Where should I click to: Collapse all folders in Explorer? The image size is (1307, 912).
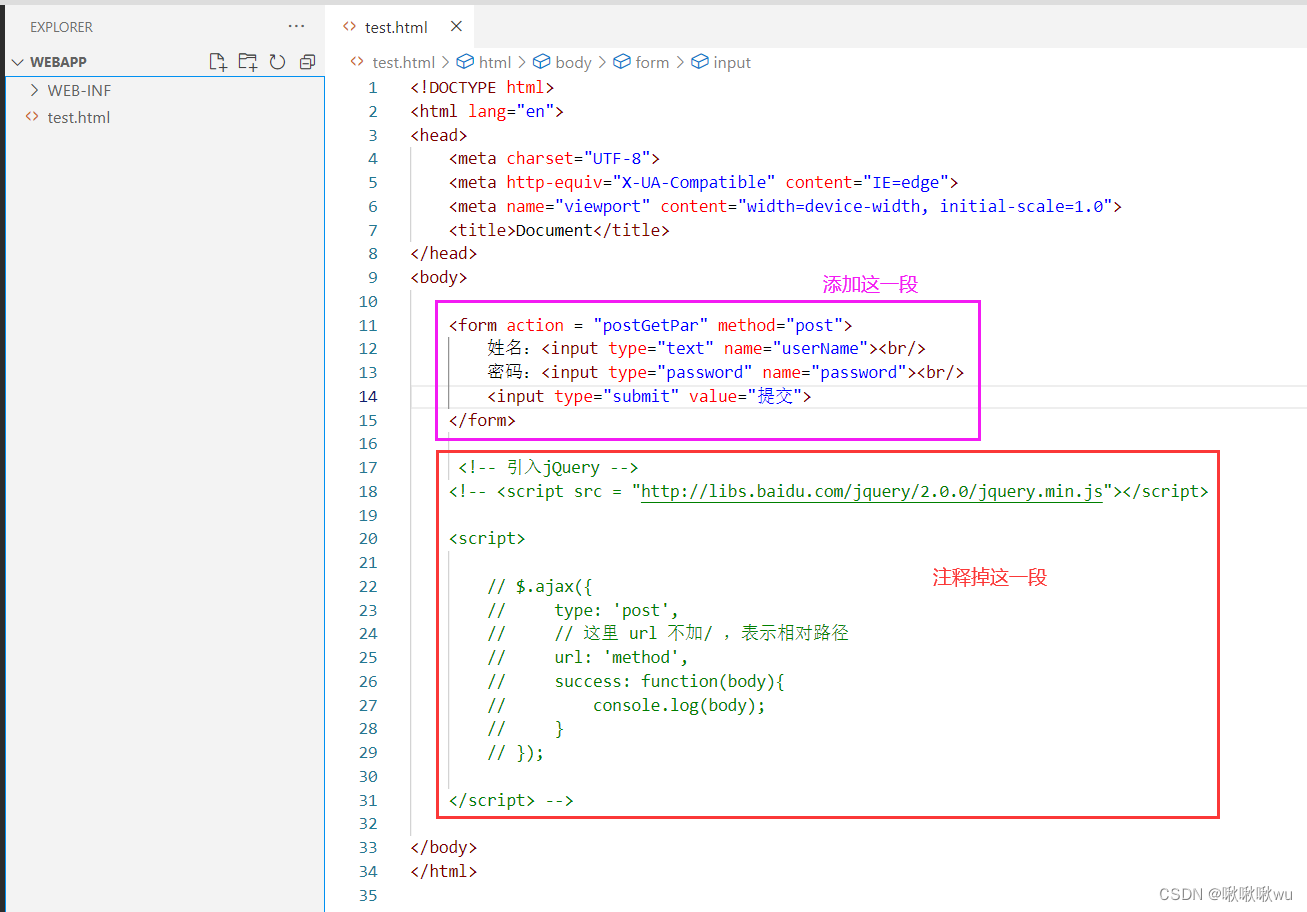[307, 62]
